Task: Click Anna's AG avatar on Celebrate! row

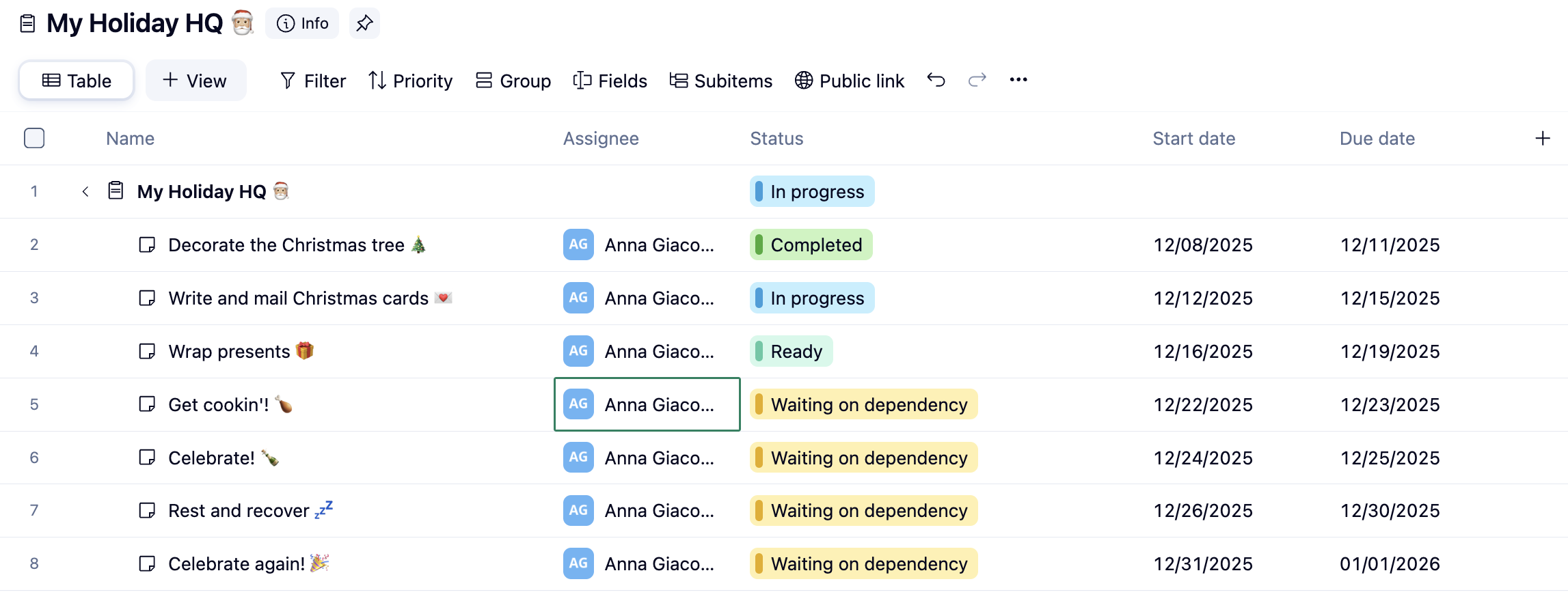Action: pyautogui.click(x=578, y=458)
